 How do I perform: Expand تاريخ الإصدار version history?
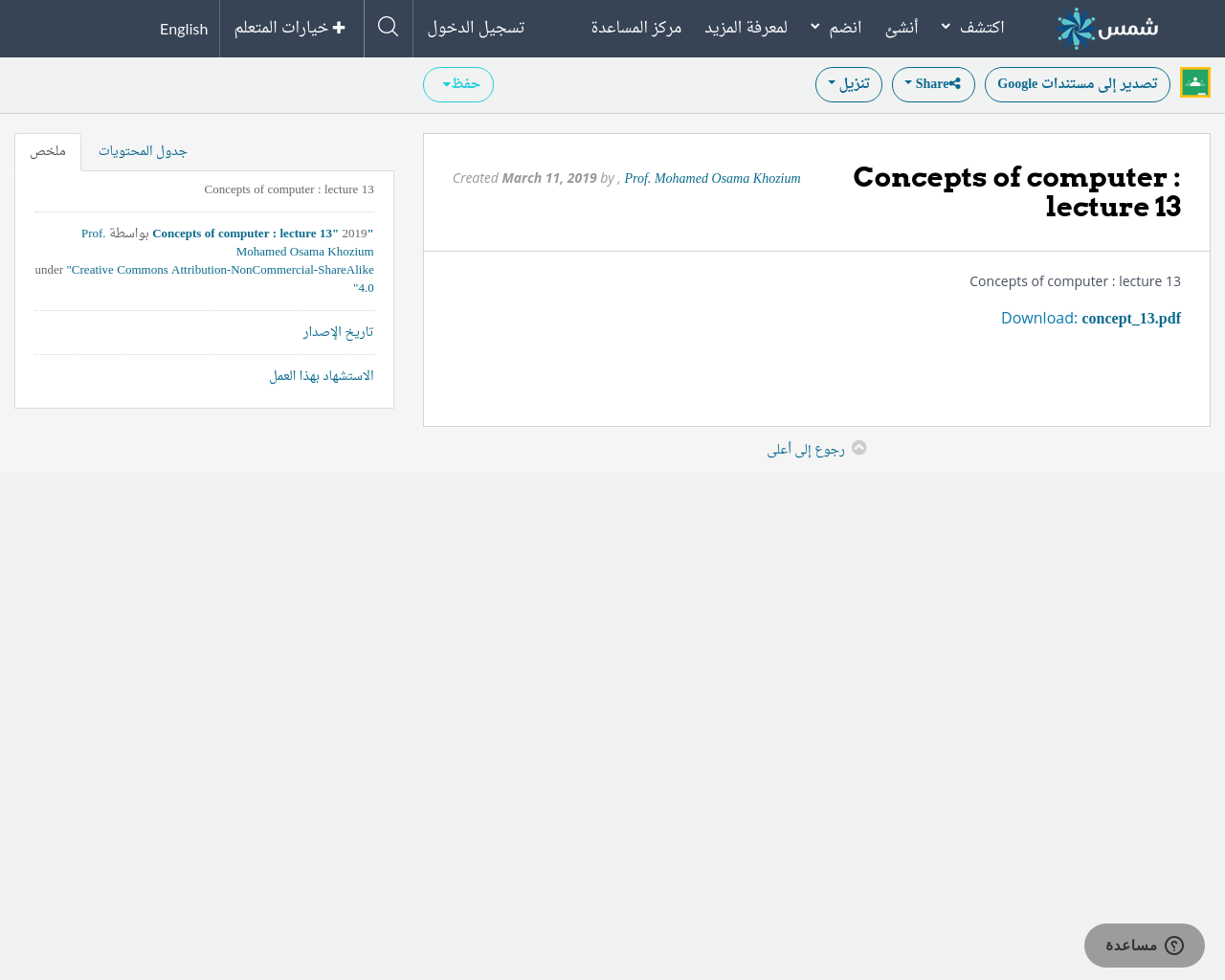tap(338, 332)
